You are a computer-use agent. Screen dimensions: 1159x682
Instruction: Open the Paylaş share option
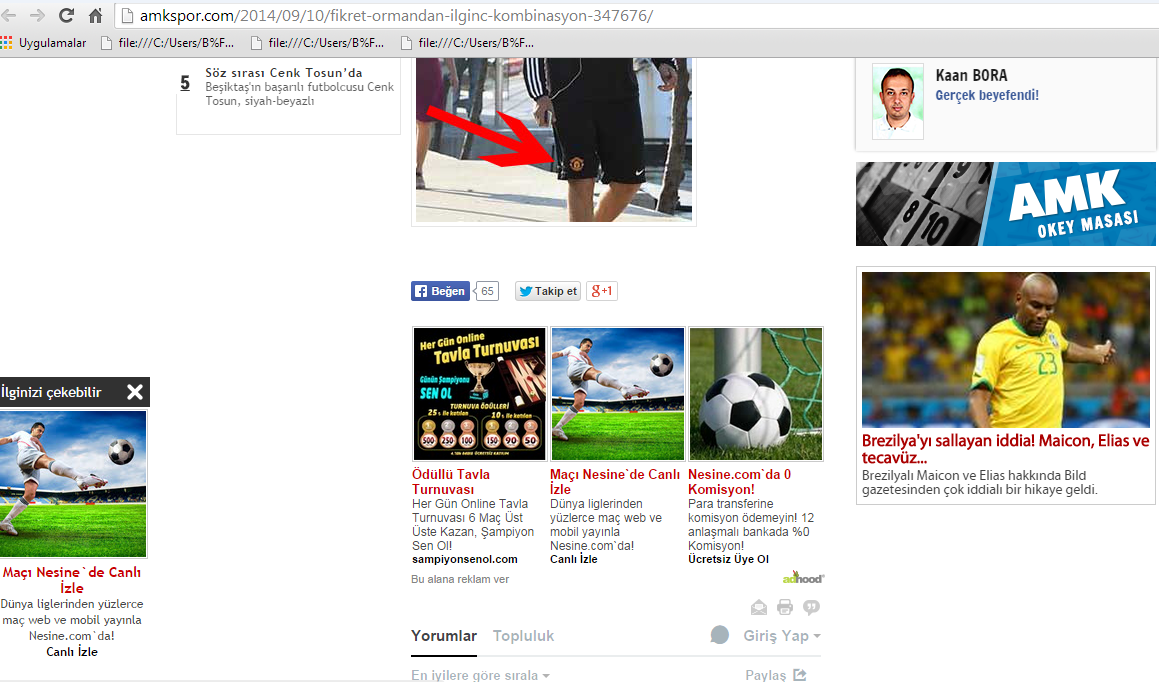775,675
